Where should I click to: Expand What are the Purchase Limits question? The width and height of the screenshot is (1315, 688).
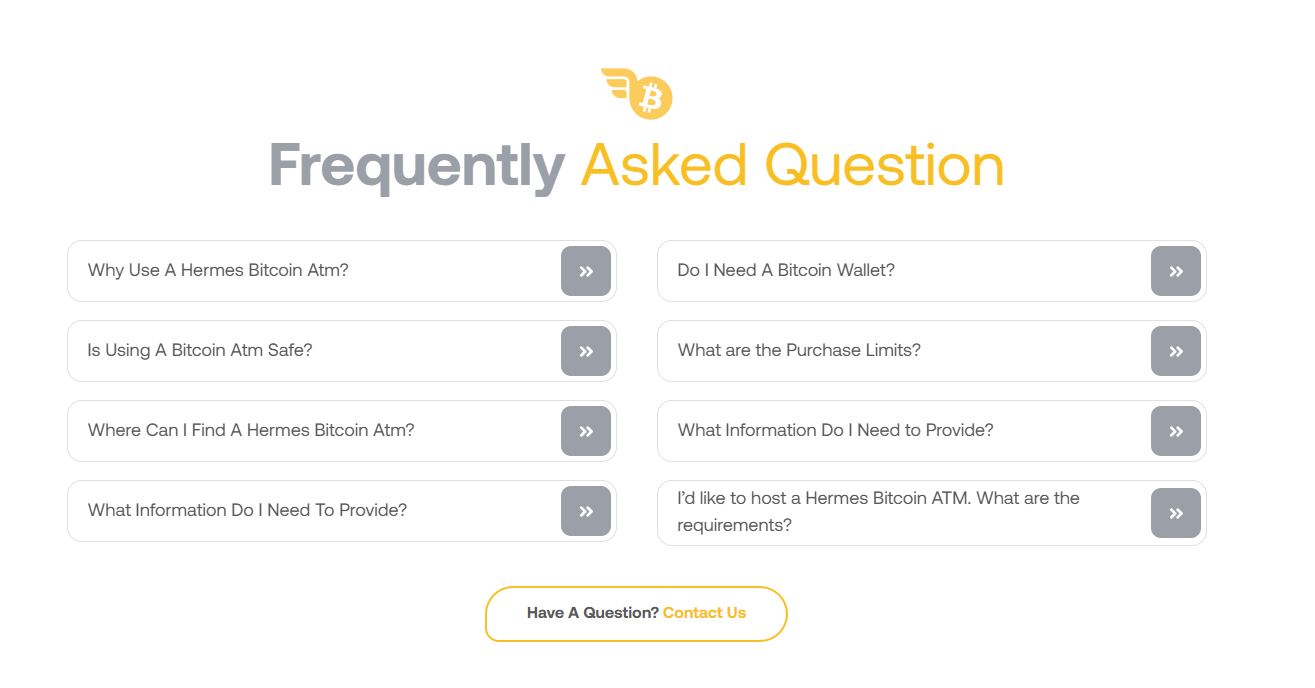tap(799, 350)
